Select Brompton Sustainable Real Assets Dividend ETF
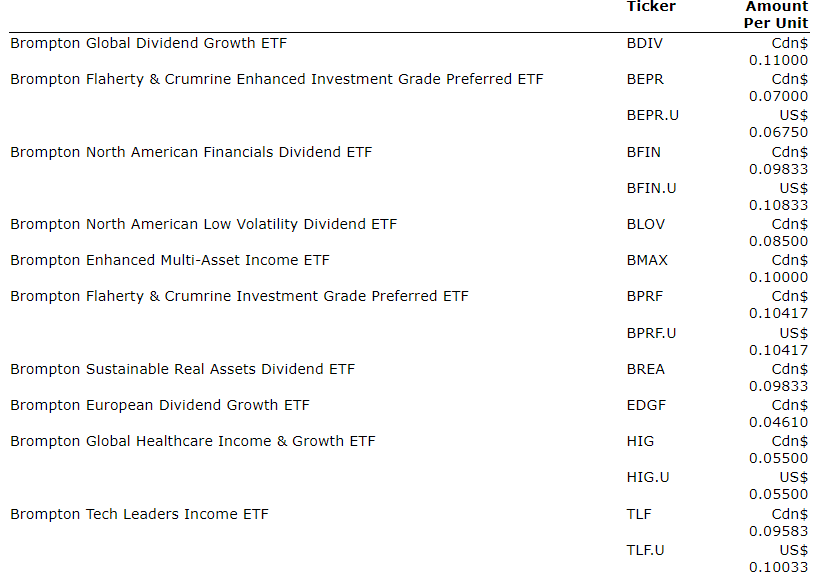Screen dimensions: 836x587 (x=182, y=369)
